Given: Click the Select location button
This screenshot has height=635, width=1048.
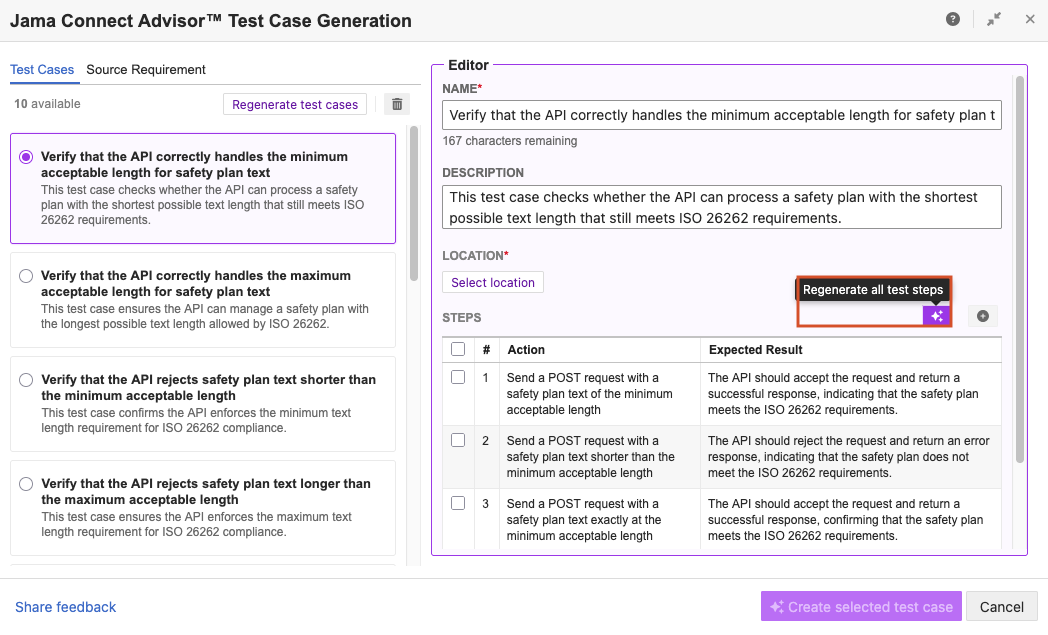Looking at the screenshot, I should pos(493,282).
